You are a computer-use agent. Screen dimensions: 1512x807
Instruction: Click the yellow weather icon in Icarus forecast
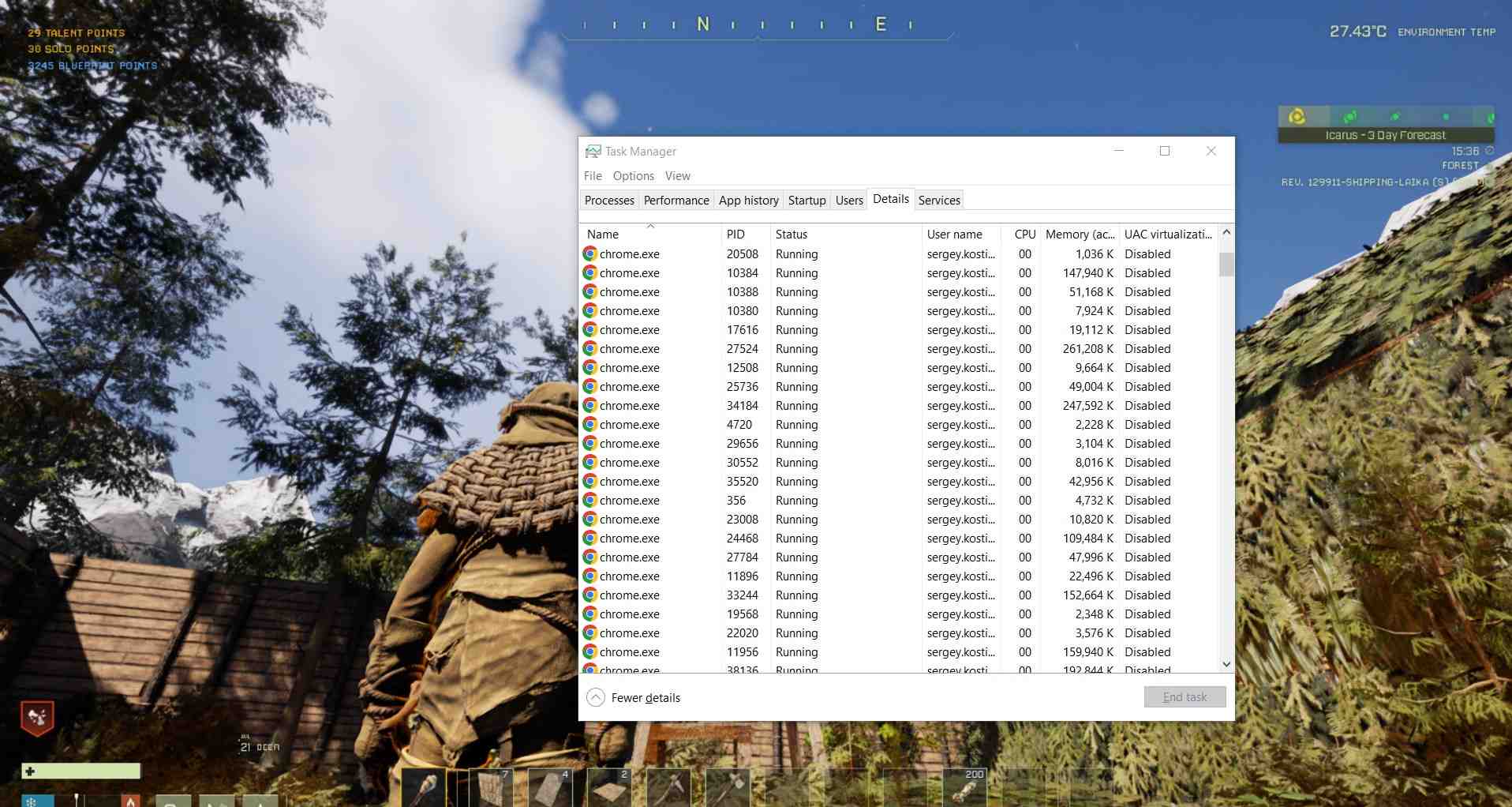pos(1297,117)
